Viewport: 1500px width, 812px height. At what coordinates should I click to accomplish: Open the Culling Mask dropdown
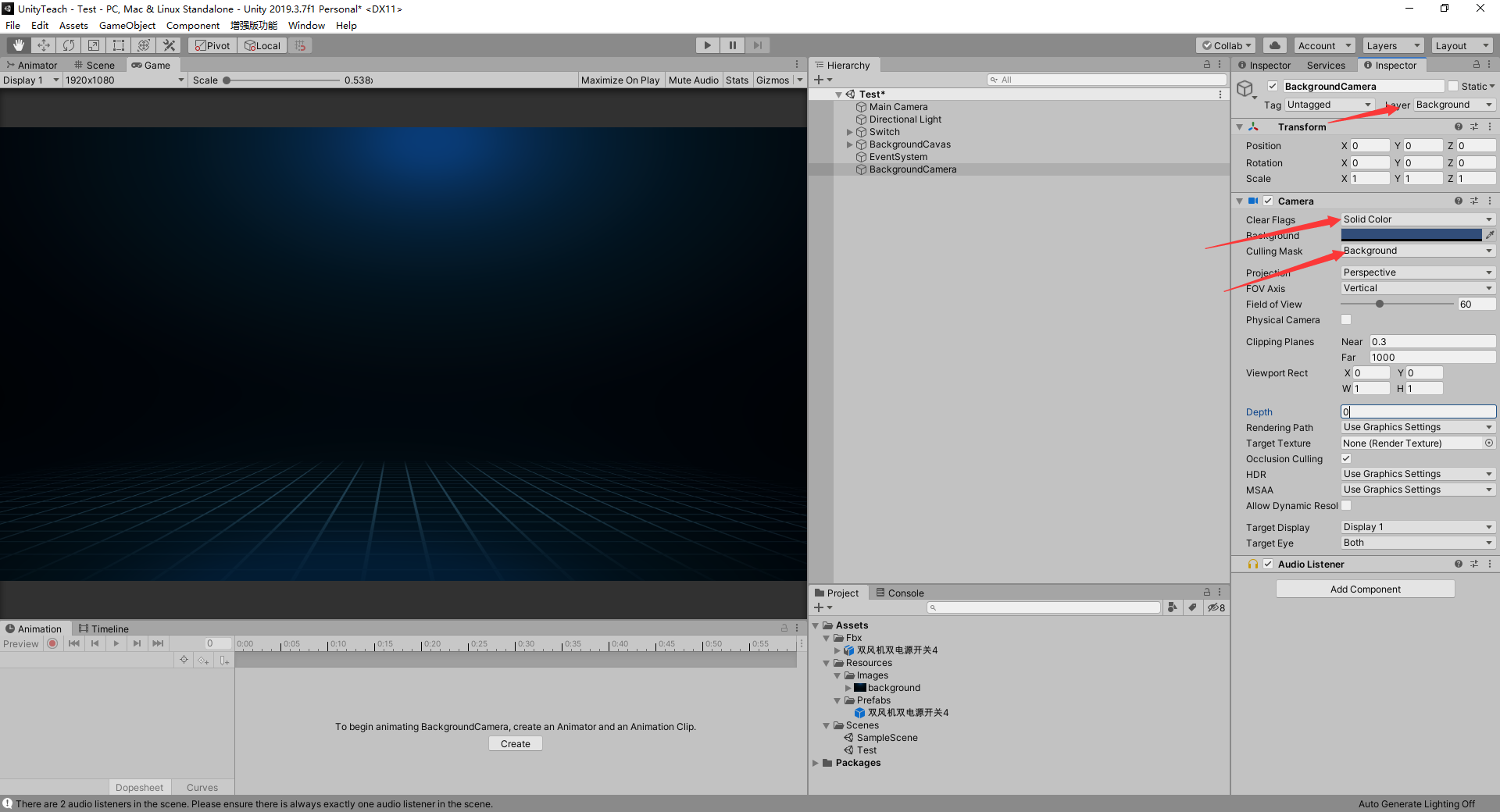[x=1418, y=251]
